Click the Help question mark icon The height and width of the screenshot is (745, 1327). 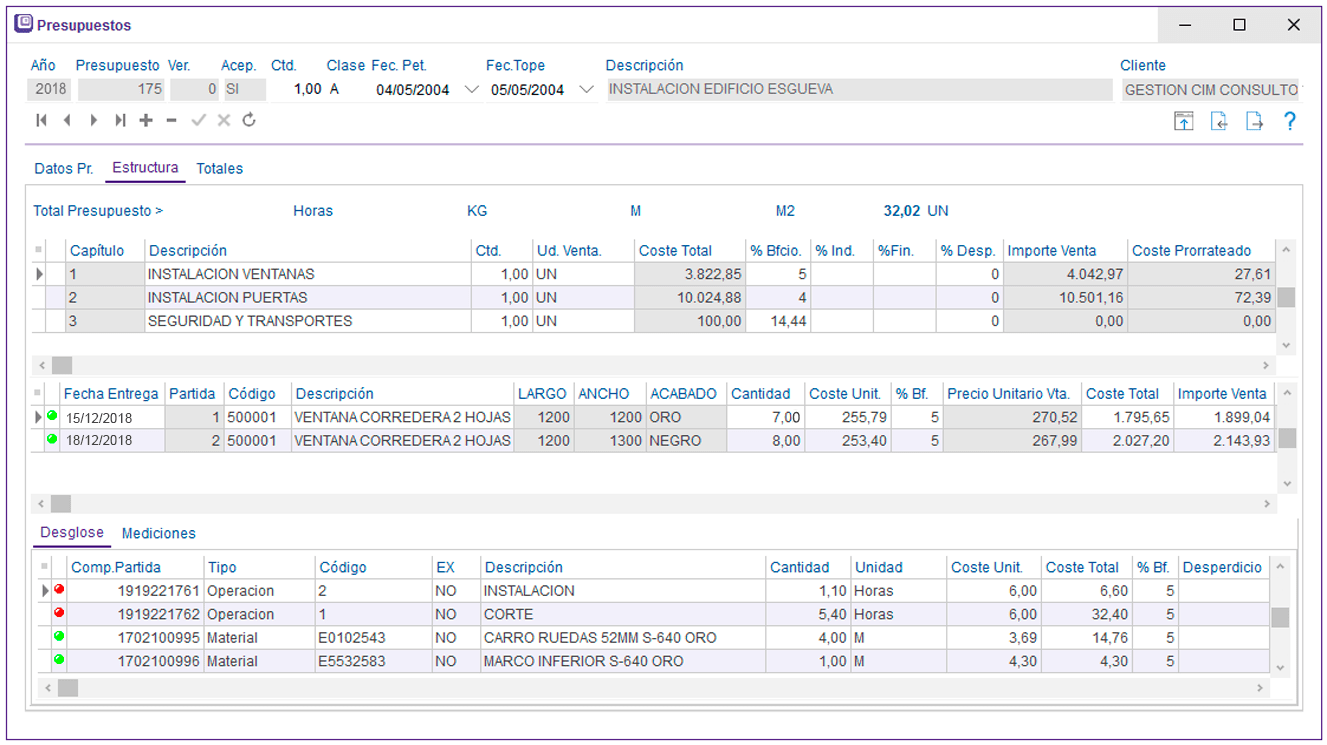point(1290,121)
